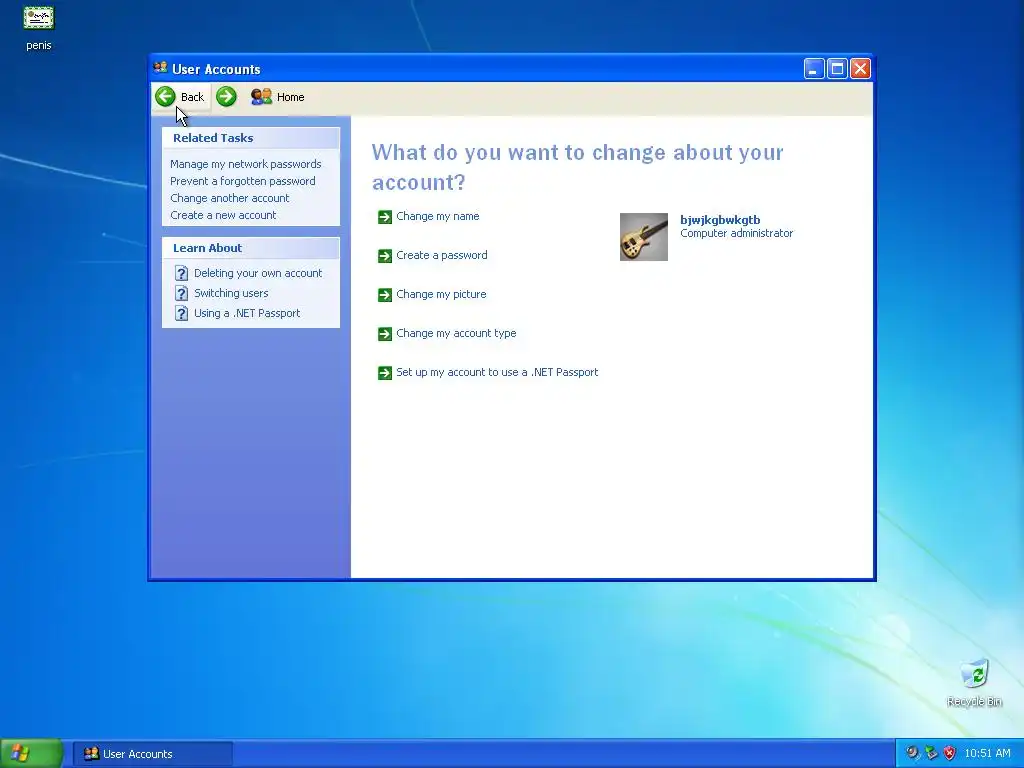Screen dimensions: 1024x768
Task: Click the account name bjwjkgbwkgtb
Action: (720, 220)
